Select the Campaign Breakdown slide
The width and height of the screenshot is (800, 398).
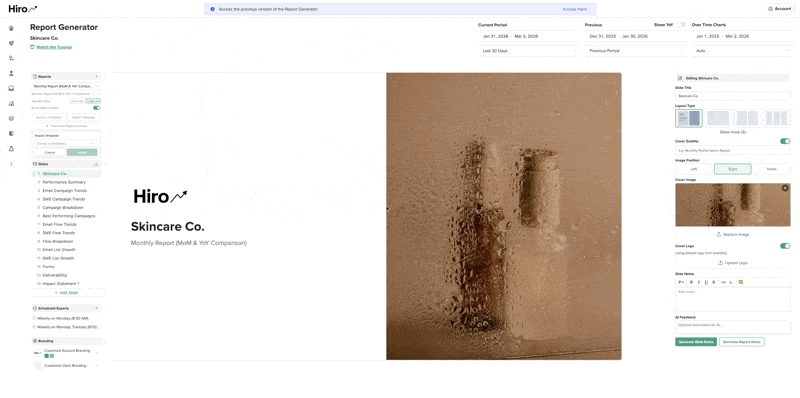(63, 207)
